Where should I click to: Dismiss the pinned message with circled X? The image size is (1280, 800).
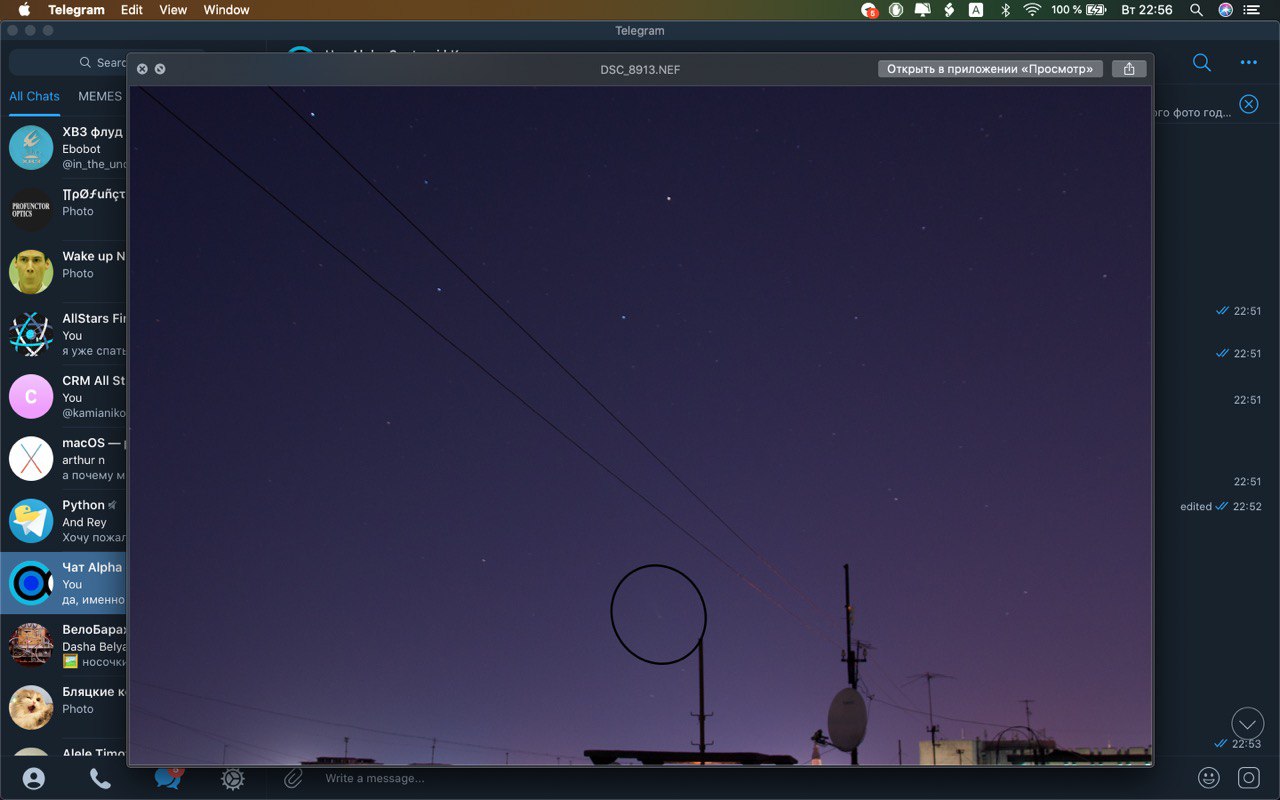click(x=1249, y=104)
